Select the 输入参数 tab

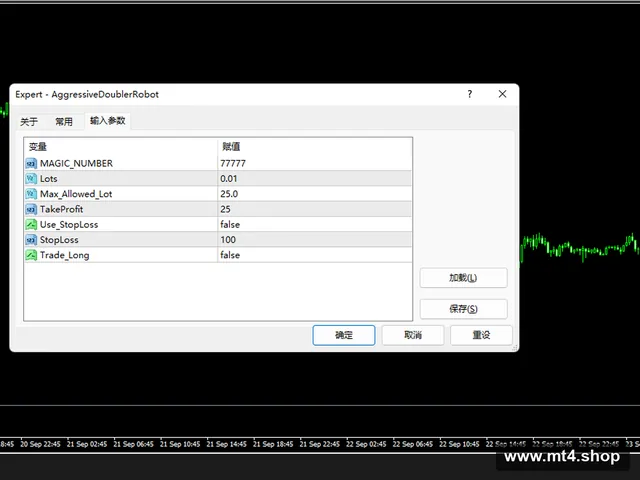[x=108, y=121]
